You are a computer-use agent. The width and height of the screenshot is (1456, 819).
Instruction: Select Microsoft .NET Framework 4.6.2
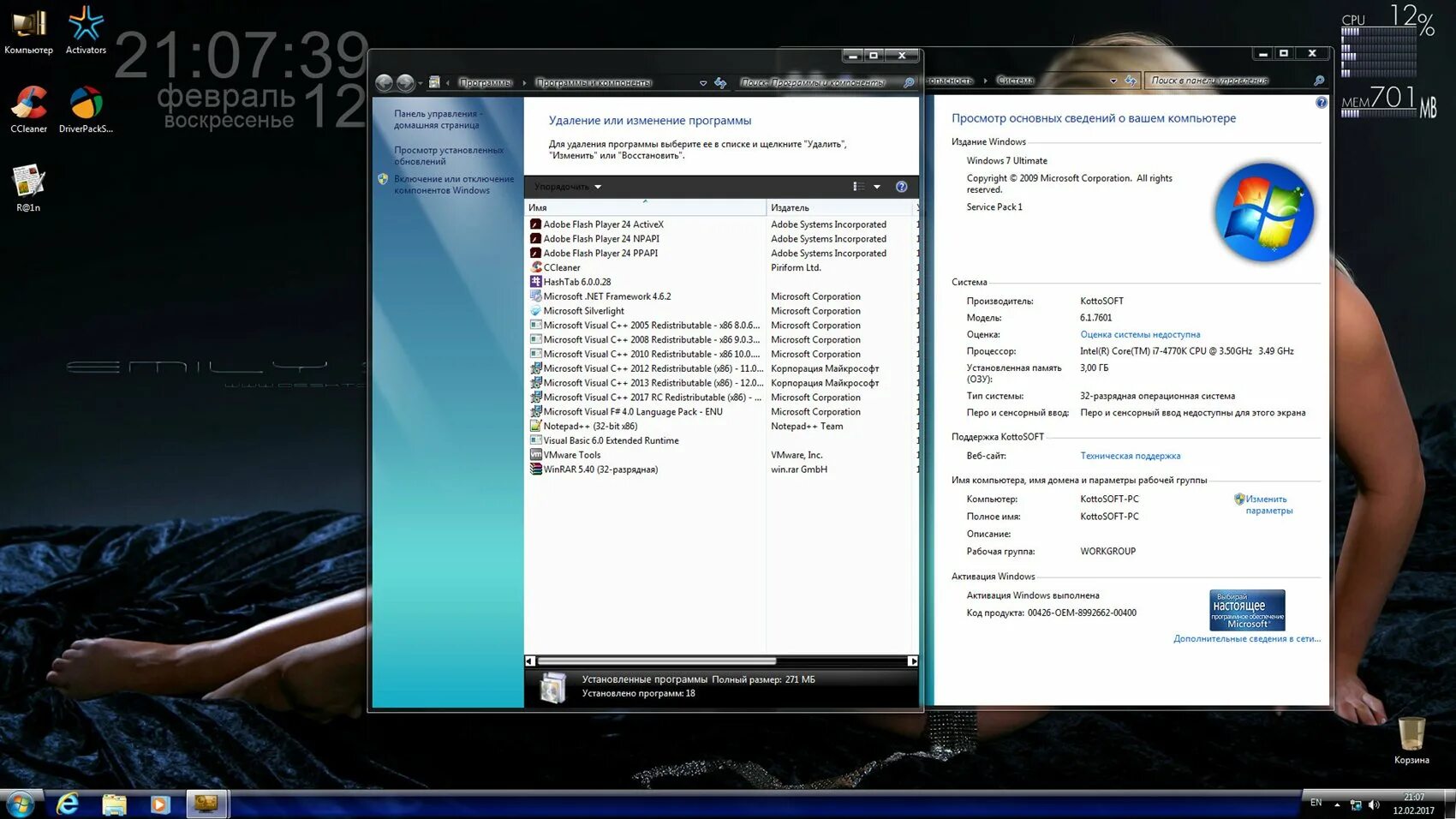(720, 296)
